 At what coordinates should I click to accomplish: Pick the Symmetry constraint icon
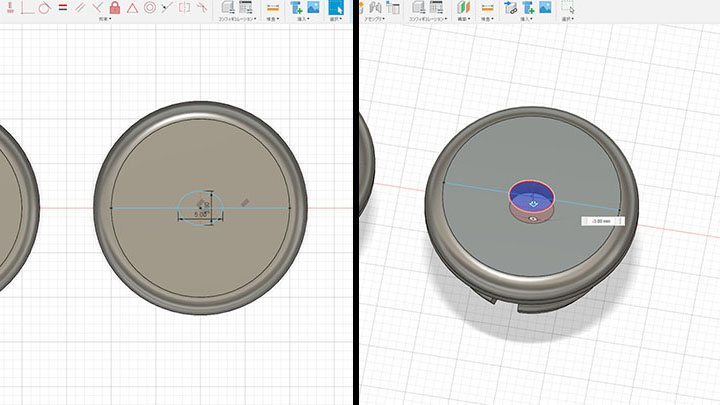(184, 7)
